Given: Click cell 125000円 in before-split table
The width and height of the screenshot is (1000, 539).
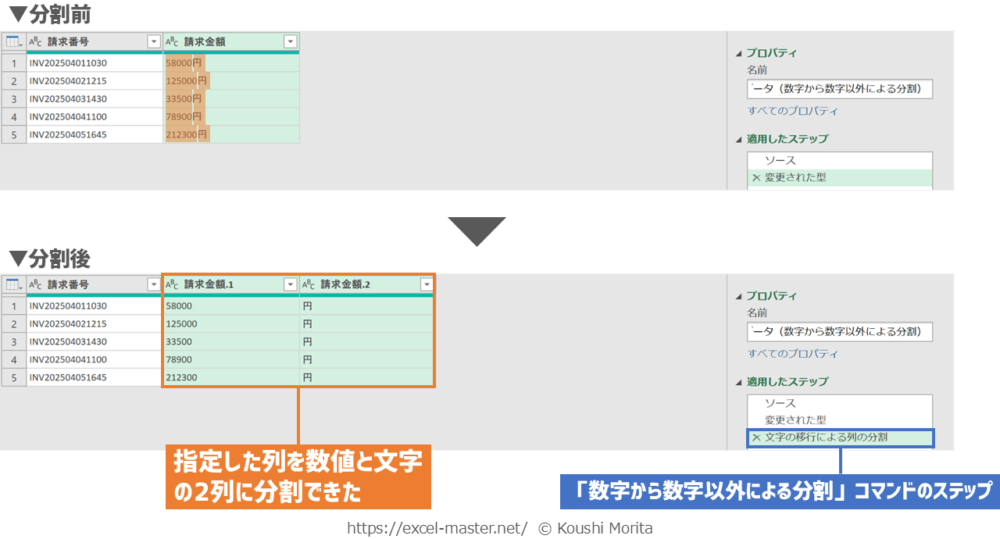Looking at the screenshot, I should pos(231,81).
